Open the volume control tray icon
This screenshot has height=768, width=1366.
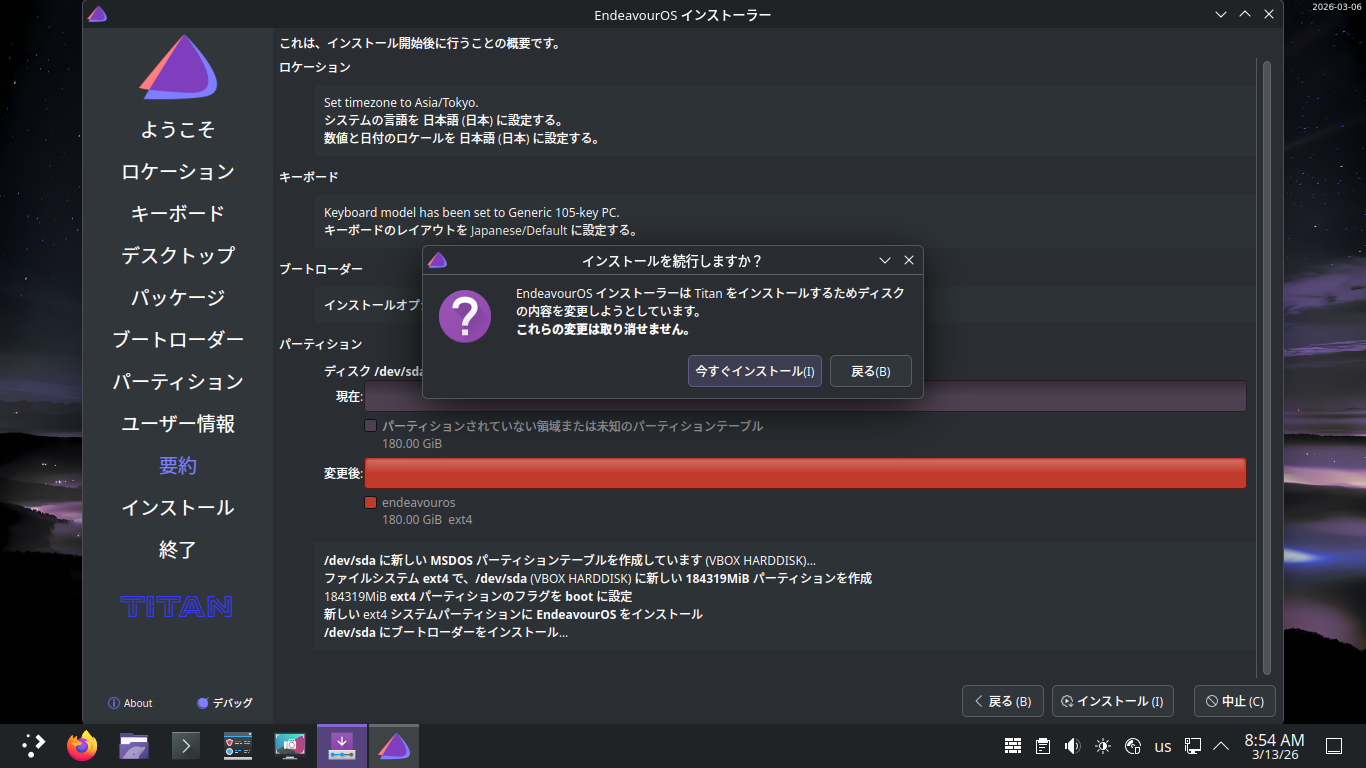pos(1073,746)
